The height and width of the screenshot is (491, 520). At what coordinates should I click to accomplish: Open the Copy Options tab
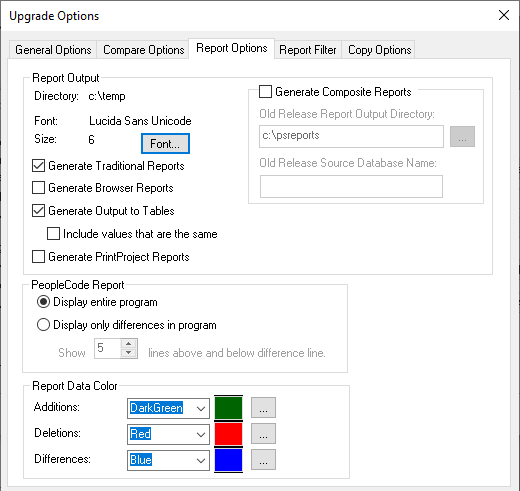pyautogui.click(x=379, y=50)
